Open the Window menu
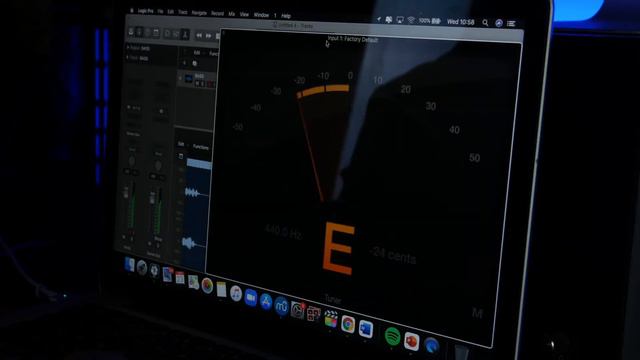 coord(261,15)
